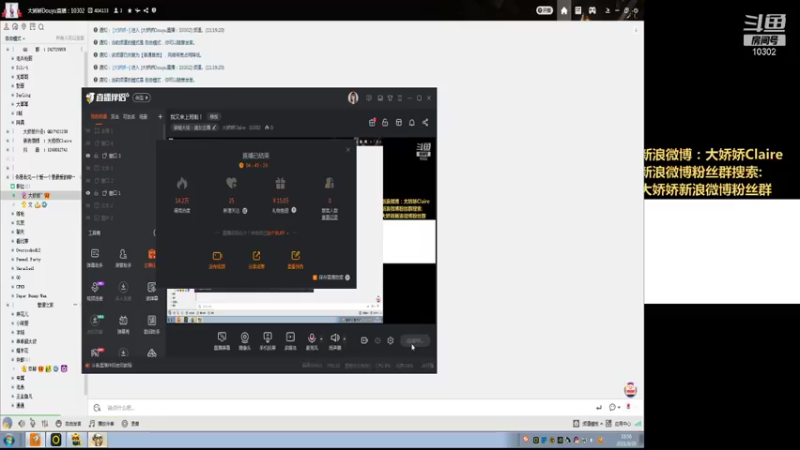800x450 pixels.
Task: Click the microphone icon in the chat app's bottom toolbar
Action: coord(33,423)
